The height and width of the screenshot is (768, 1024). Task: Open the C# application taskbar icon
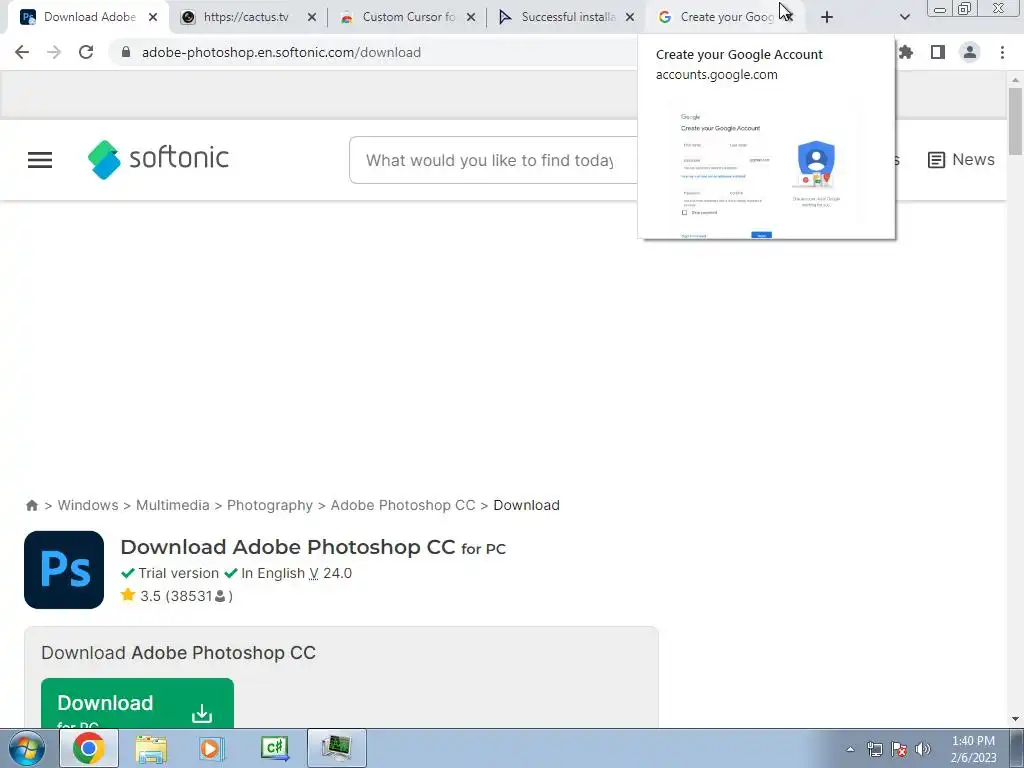click(x=274, y=748)
